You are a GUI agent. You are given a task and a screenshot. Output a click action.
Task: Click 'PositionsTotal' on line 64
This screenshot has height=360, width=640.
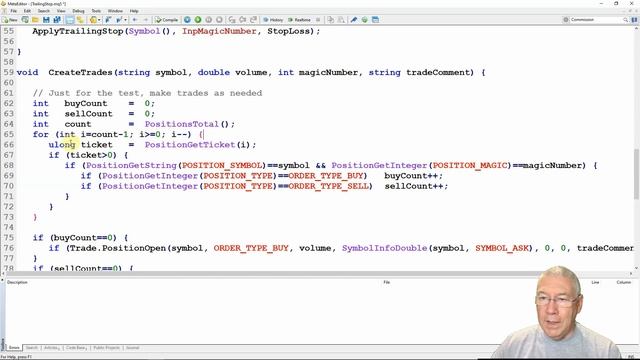tap(182, 124)
